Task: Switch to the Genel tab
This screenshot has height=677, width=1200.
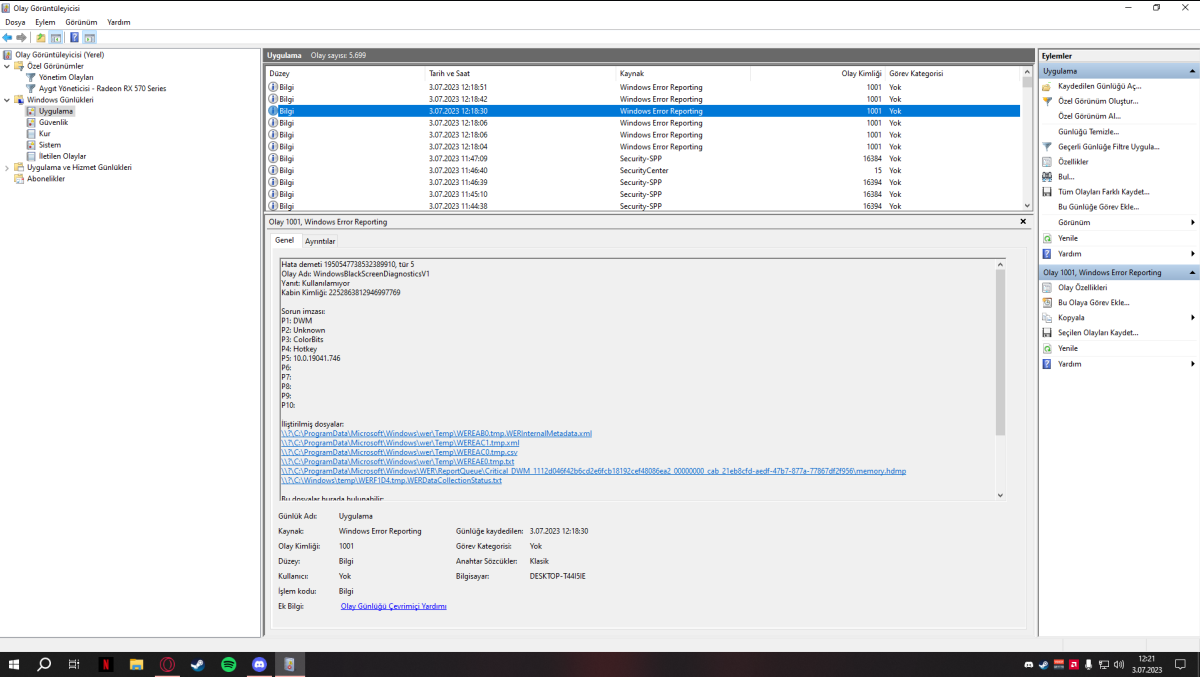Action: (x=284, y=240)
